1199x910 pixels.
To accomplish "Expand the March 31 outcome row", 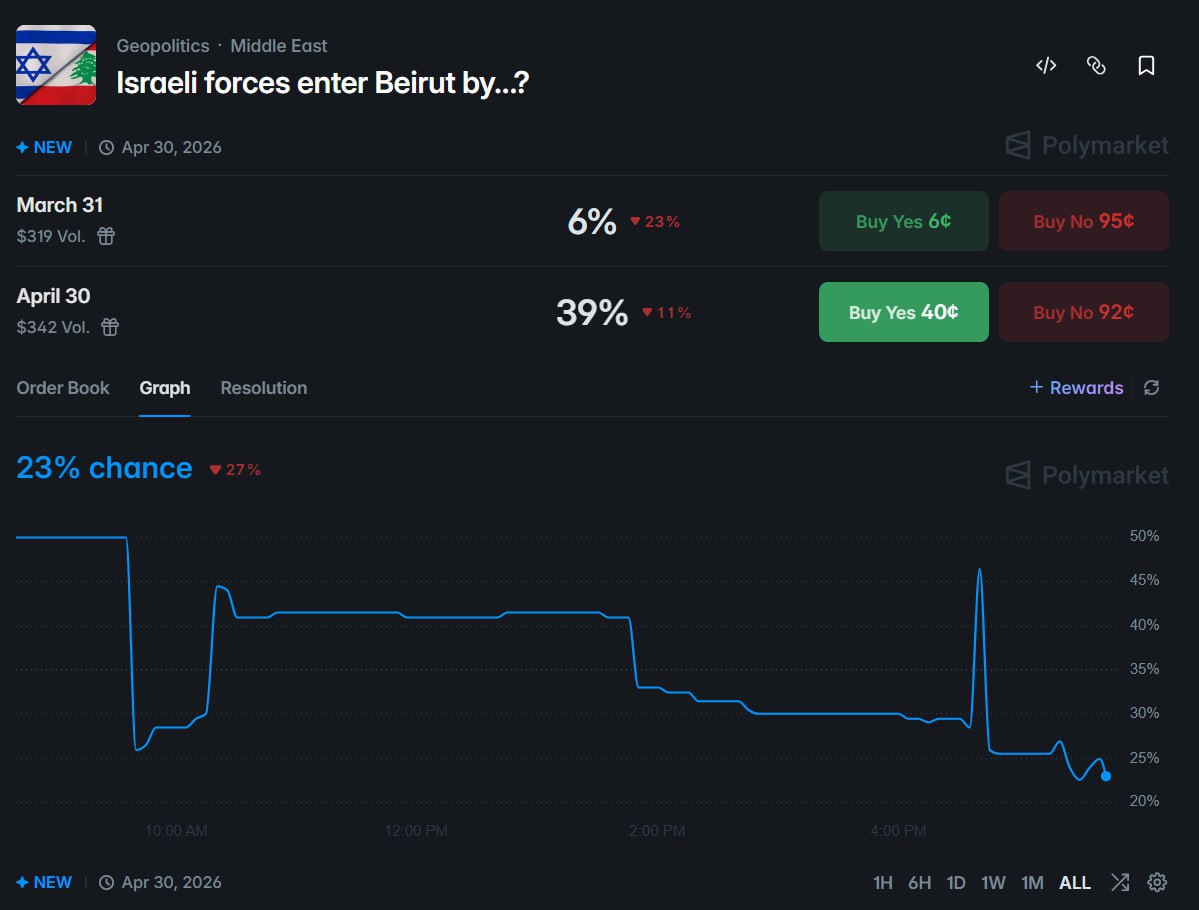I will click(300, 221).
